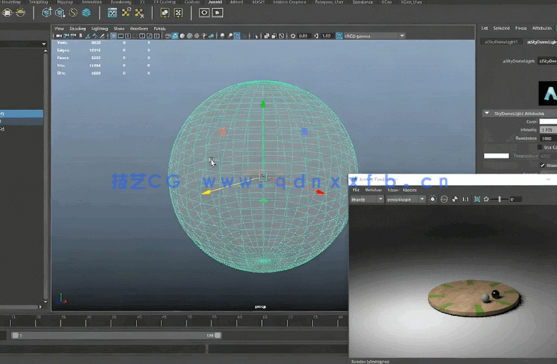Click the blue Volume cube shelf icon
This screenshot has width=557, height=364.
click(86, 13)
